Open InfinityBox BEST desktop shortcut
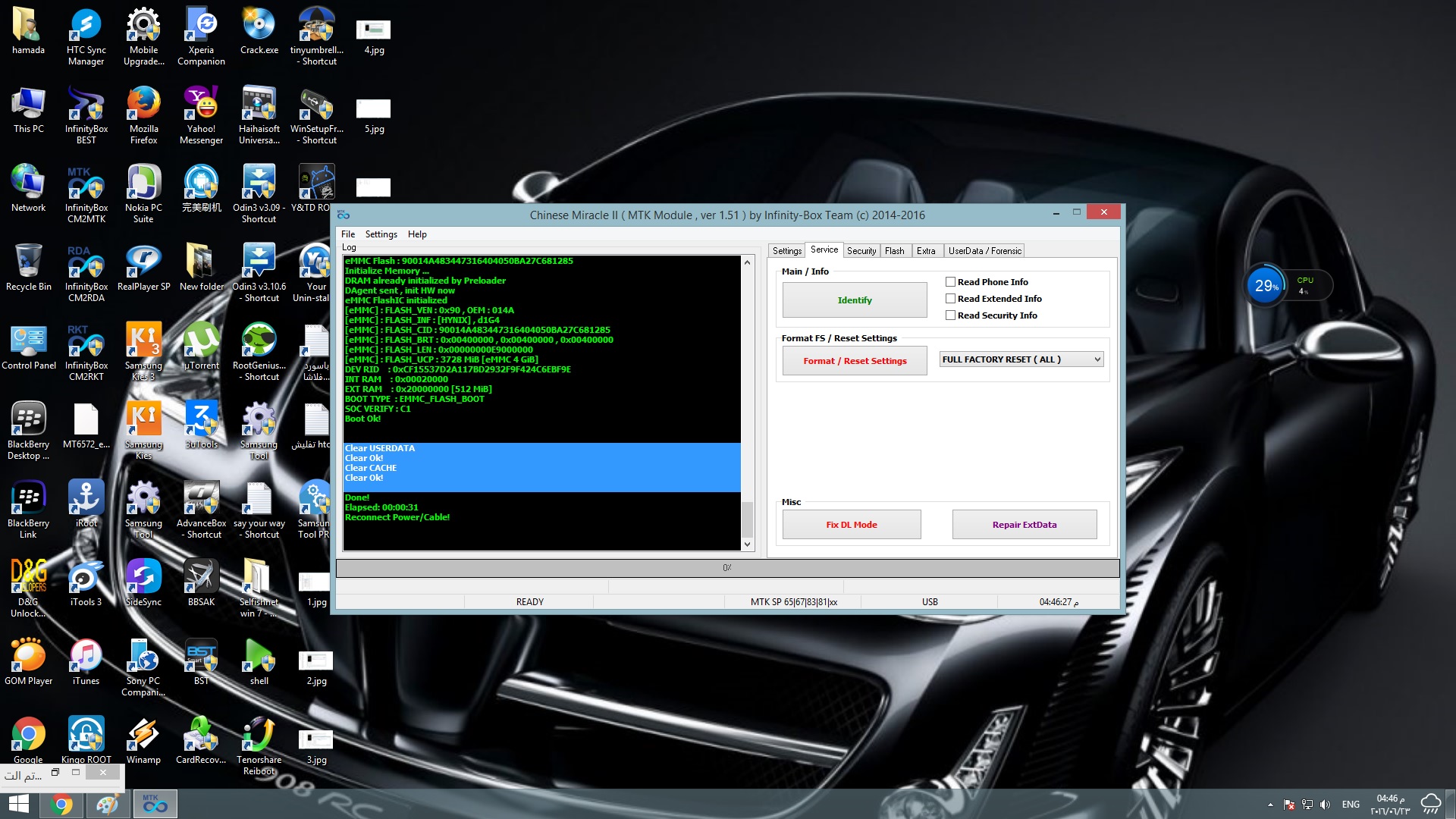Screen dimensions: 1456x819 point(86,116)
